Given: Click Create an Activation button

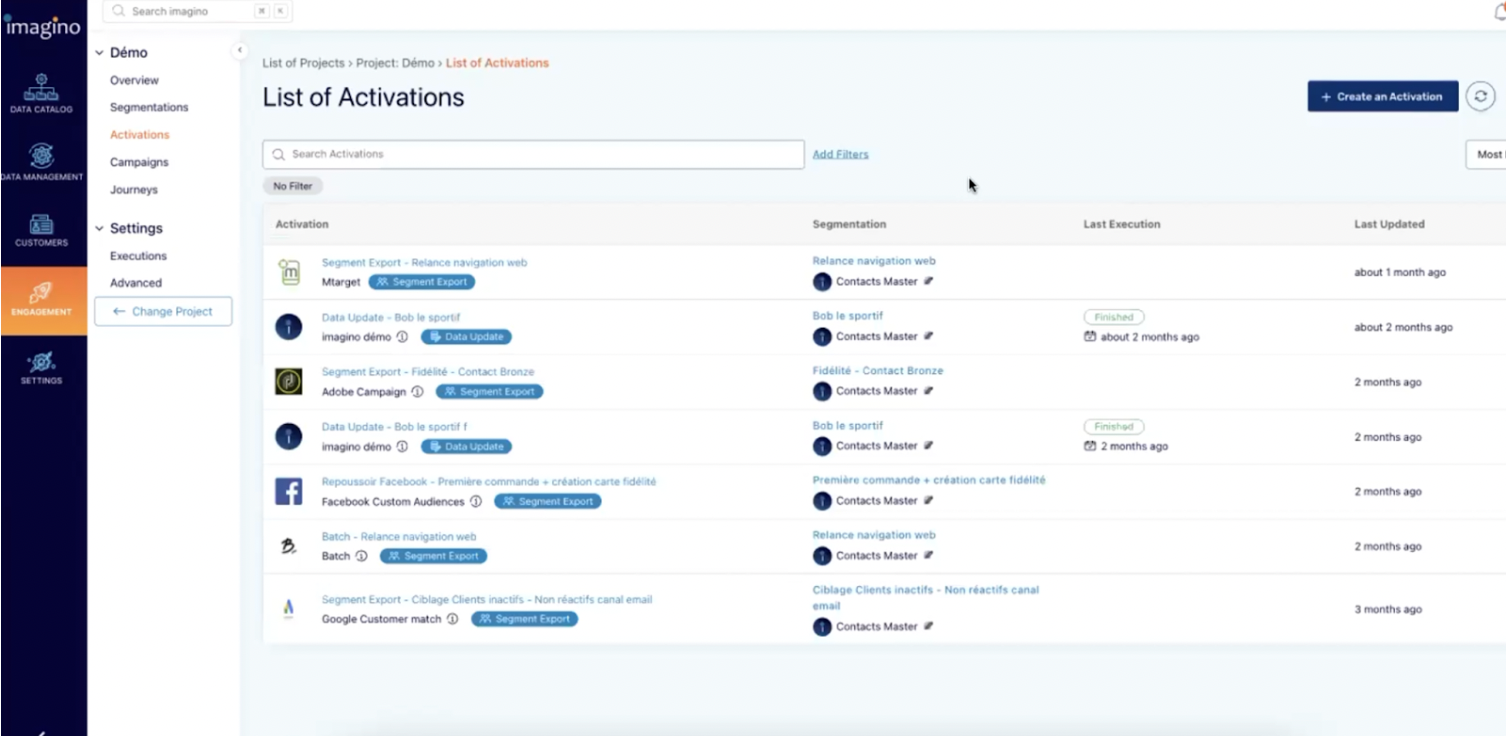Looking at the screenshot, I should coord(1383,97).
